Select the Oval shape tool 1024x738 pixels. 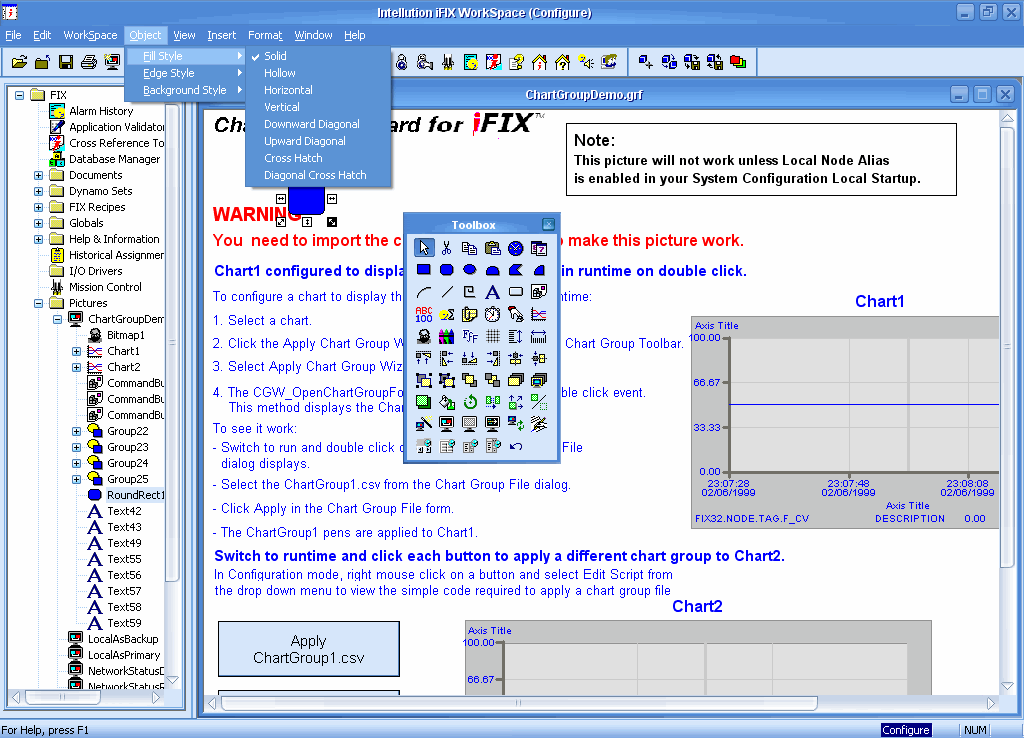[470, 269]
